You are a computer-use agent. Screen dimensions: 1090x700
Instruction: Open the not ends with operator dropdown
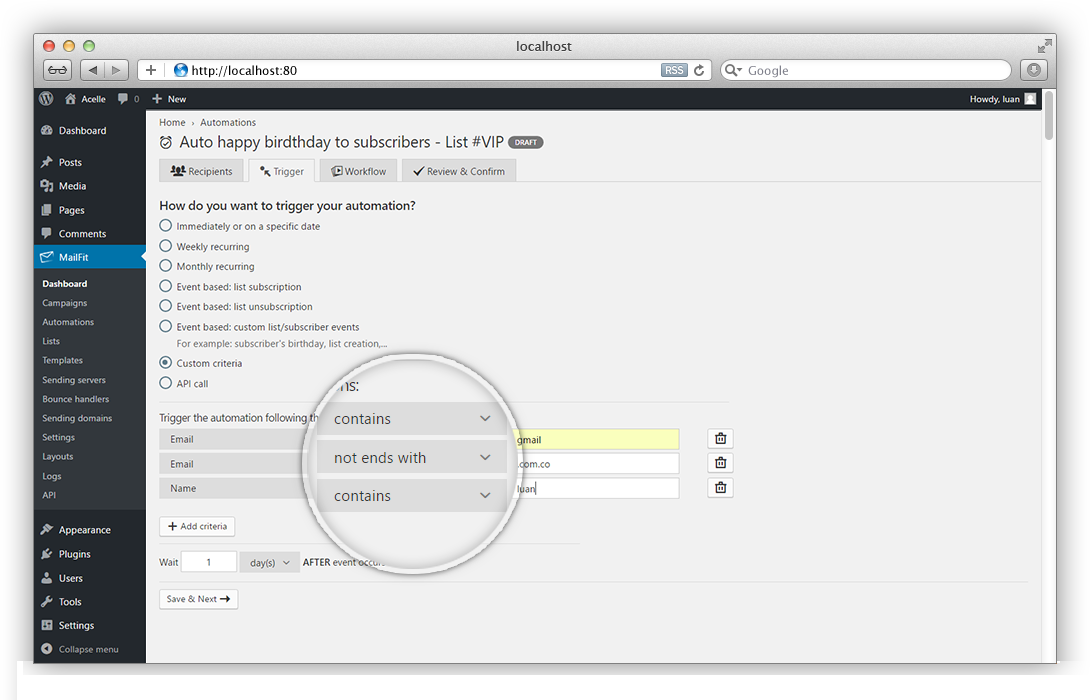tap(412, 457)
